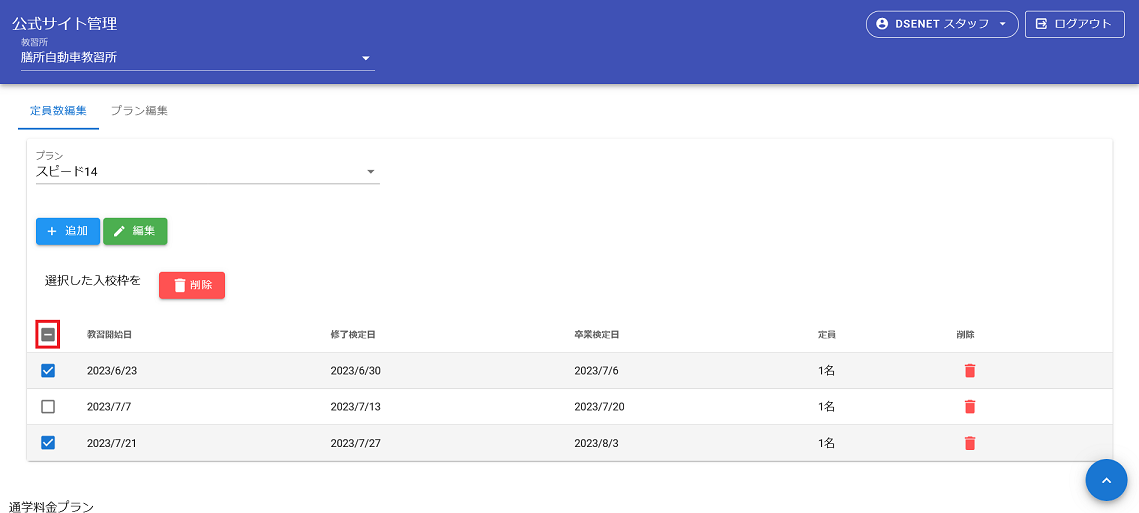Click the 教習開始日 column header
This screenshot has width=1139, height=513.
point(110,335)
